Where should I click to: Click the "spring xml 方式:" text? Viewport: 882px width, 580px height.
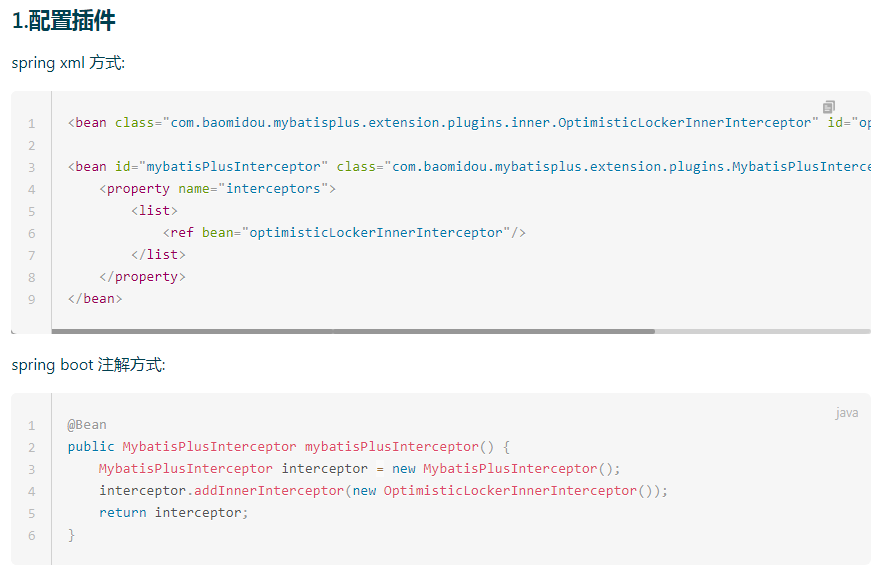point(68,63)
